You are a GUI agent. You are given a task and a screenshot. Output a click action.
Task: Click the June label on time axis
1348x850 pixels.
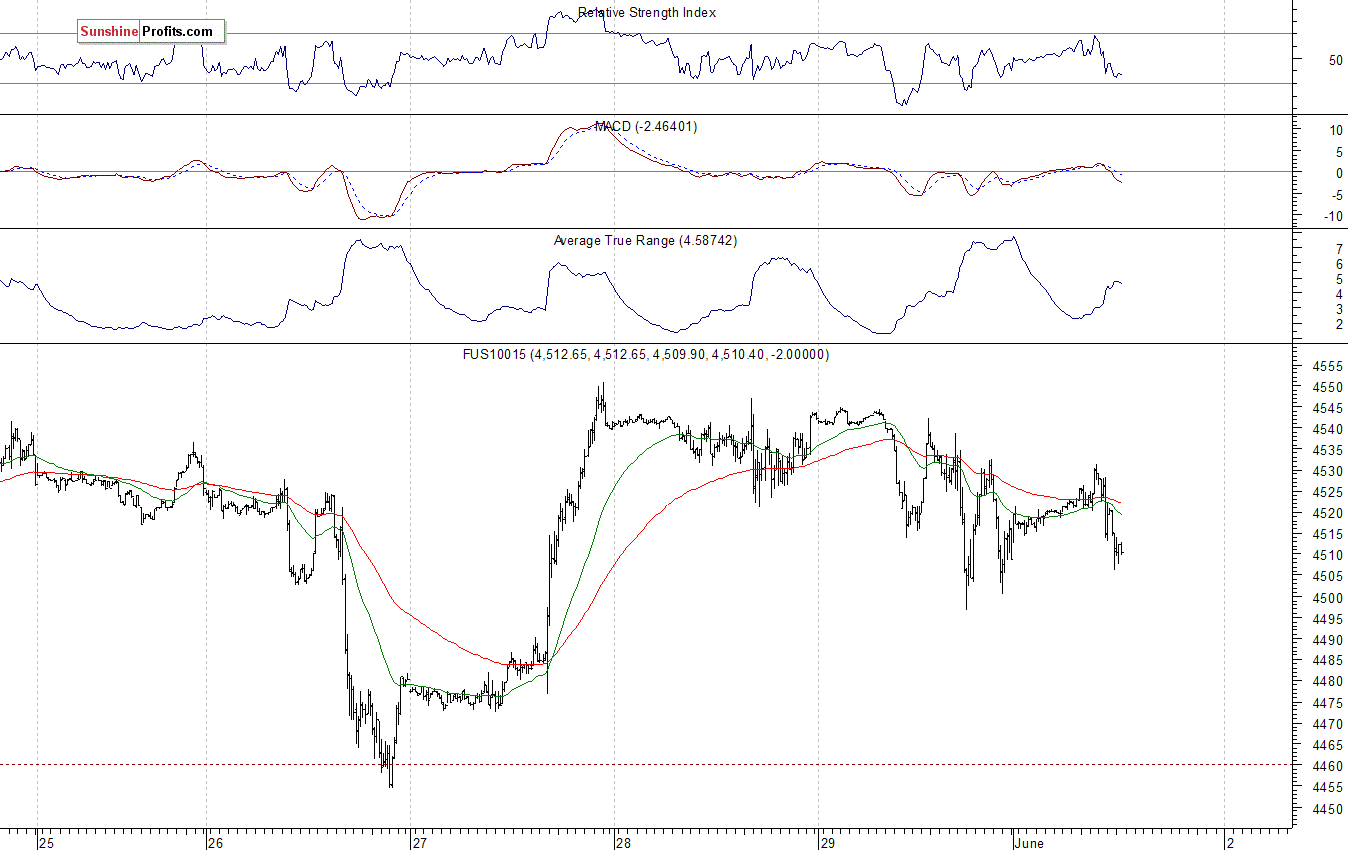point(1028,843)
